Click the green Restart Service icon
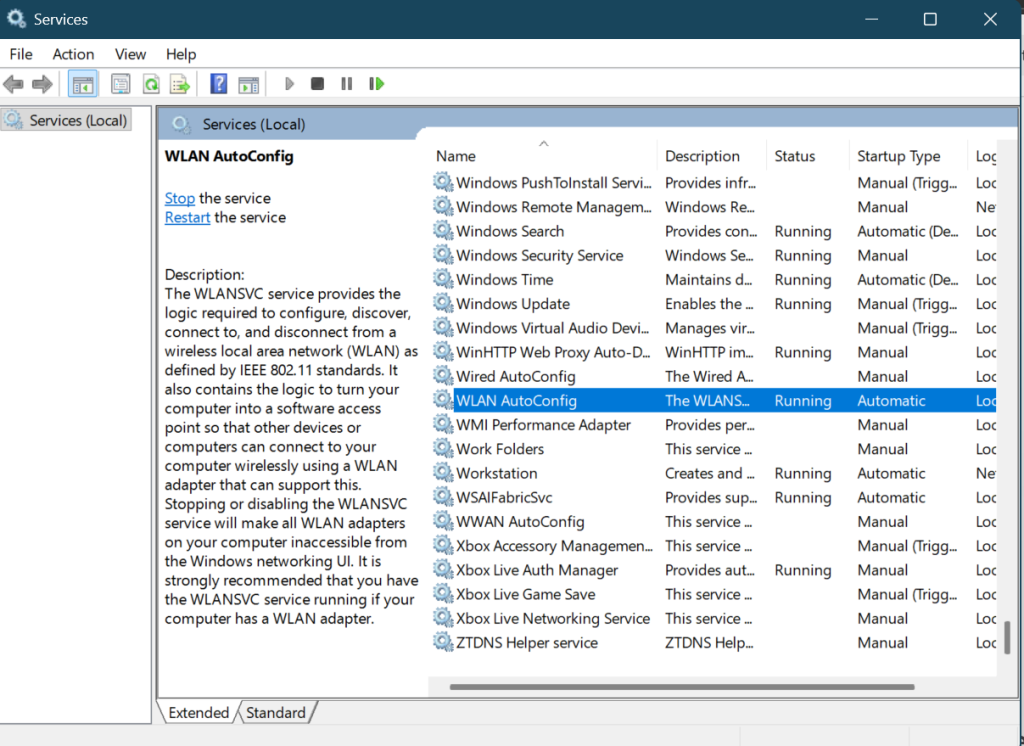This screenshot has width=1024, height=746. 377,84
